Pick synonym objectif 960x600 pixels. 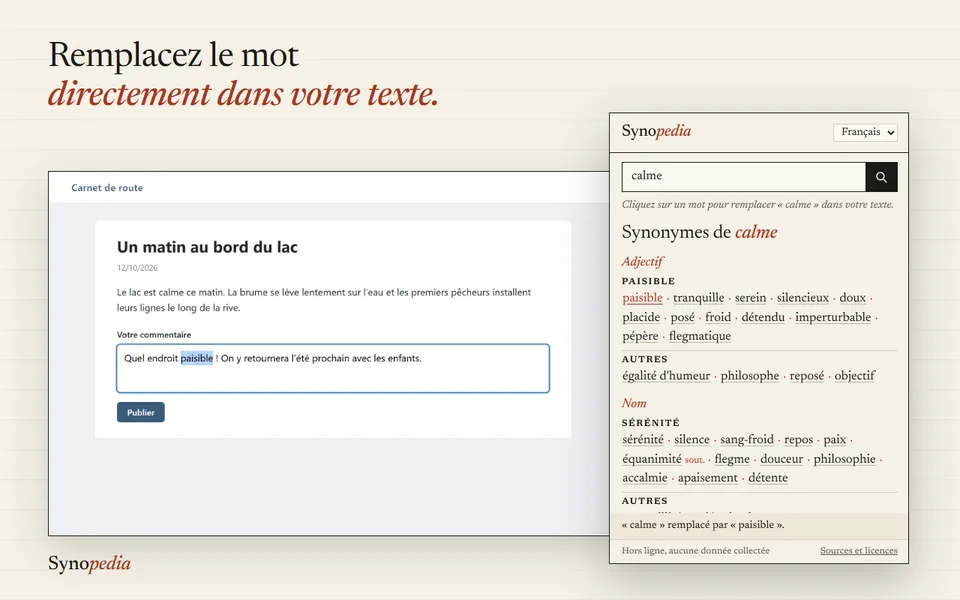[x=855, y=376]
